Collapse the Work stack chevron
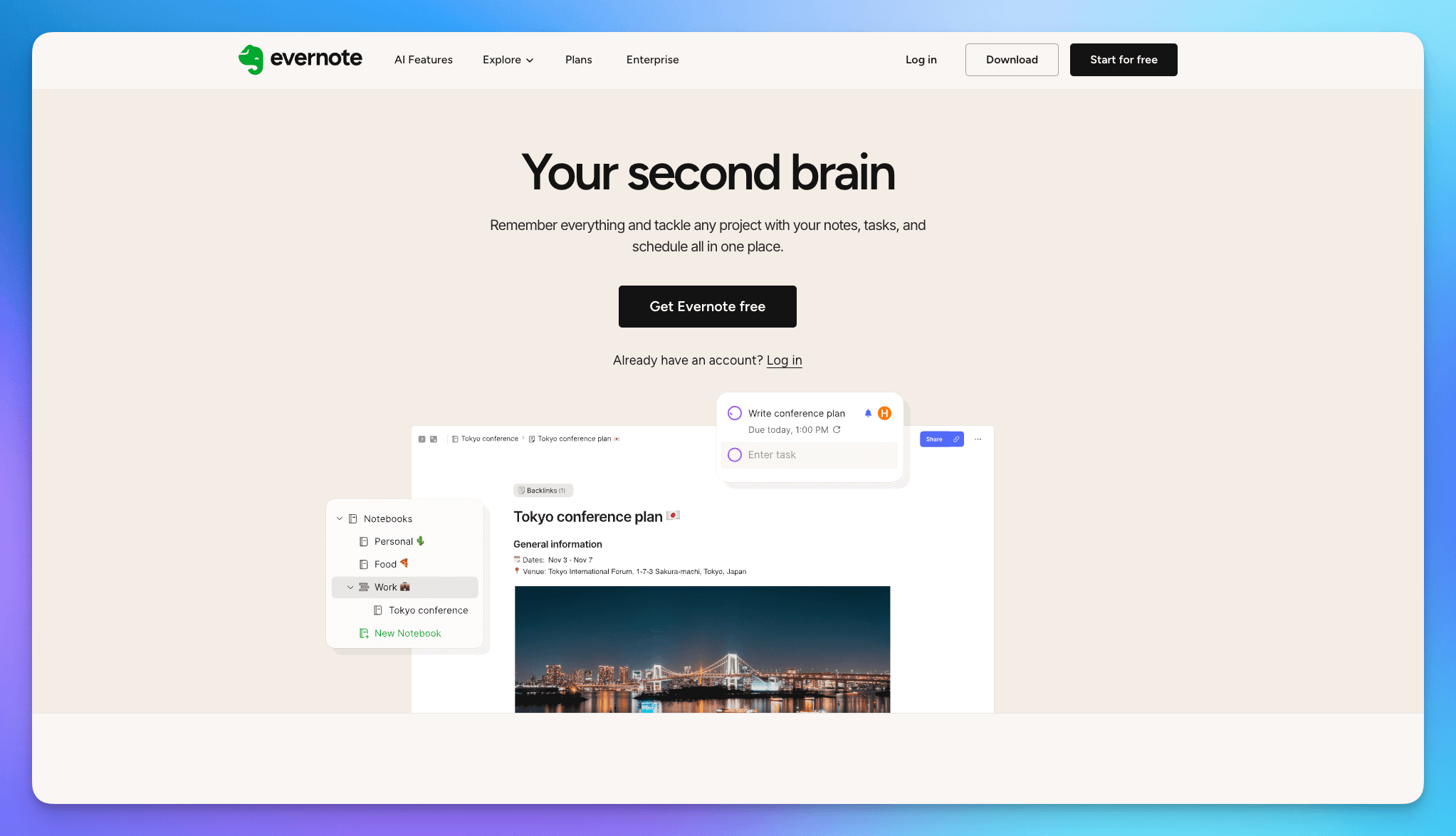 [x=350, y=587]
